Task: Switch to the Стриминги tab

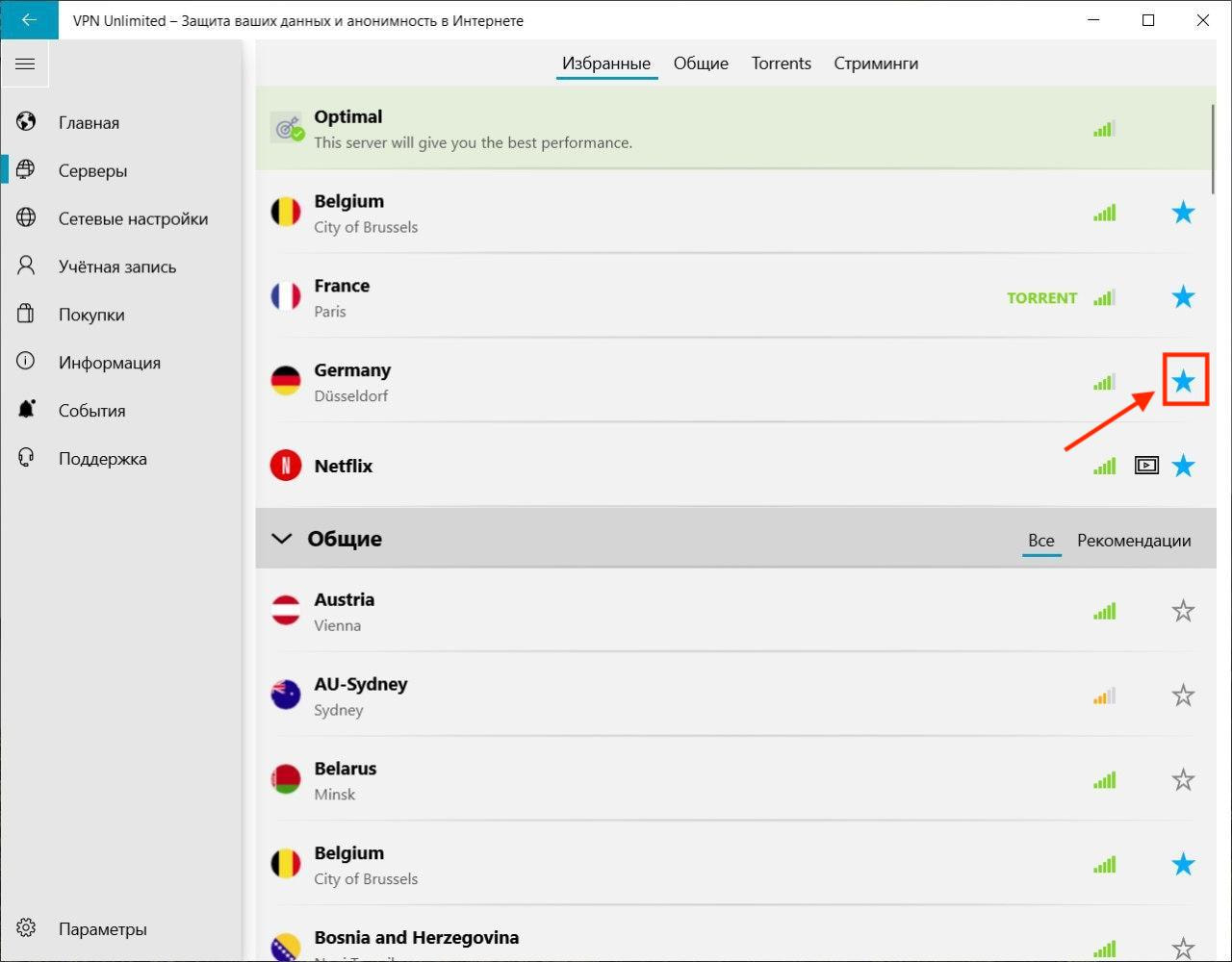Action: coord(875,63)
